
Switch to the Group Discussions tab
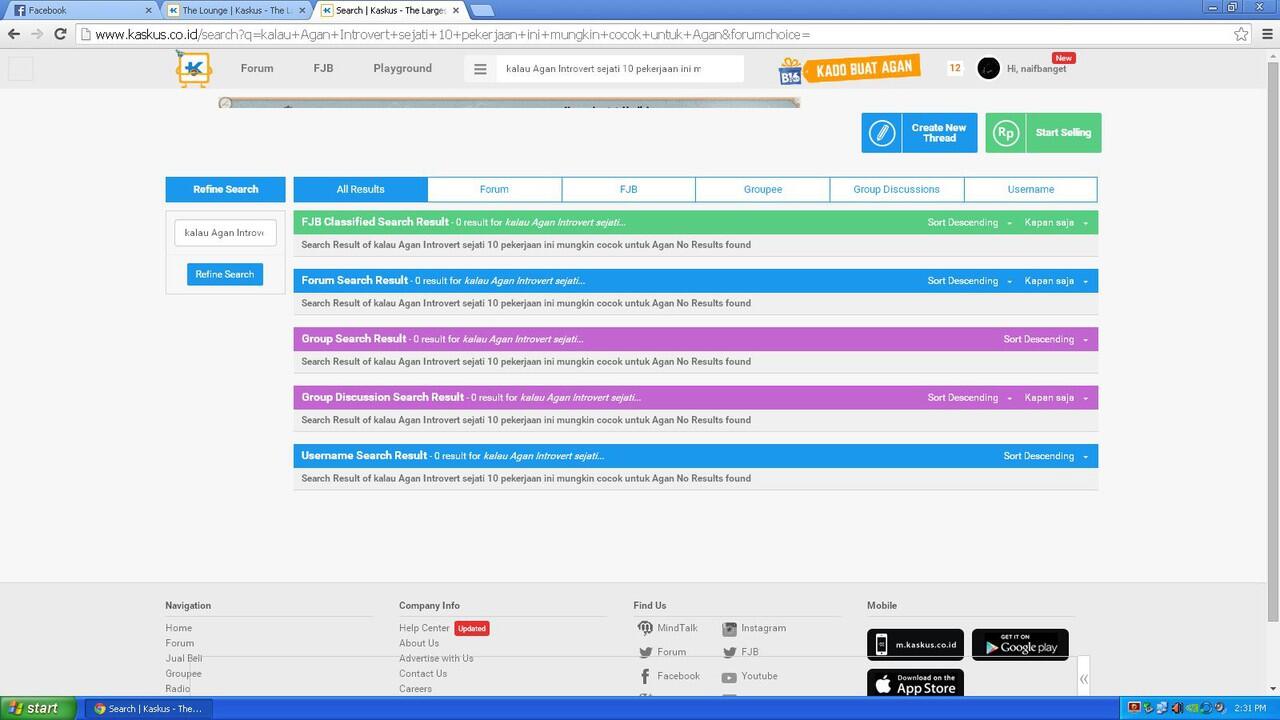tap(897, 189)
